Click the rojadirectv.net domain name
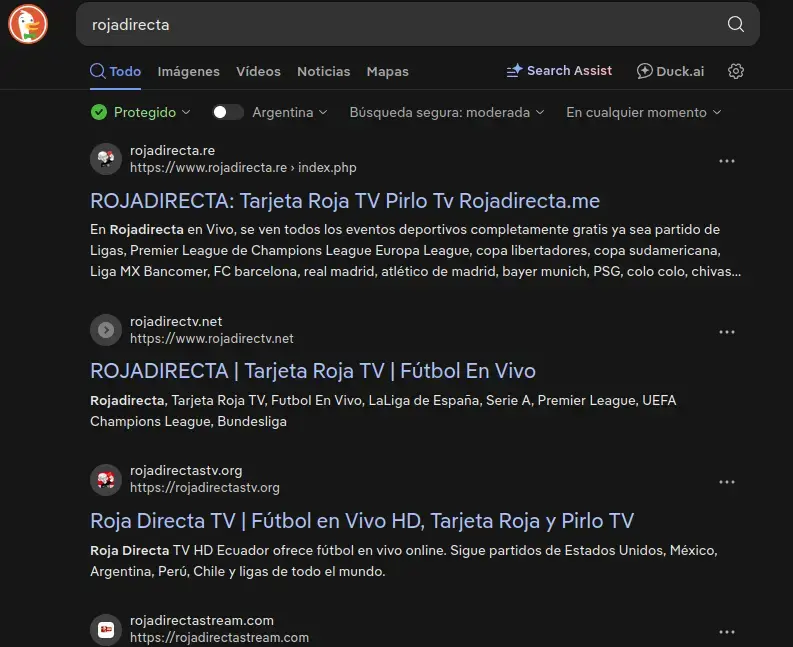This screenshot has width=793, height=647. point(176,321)
